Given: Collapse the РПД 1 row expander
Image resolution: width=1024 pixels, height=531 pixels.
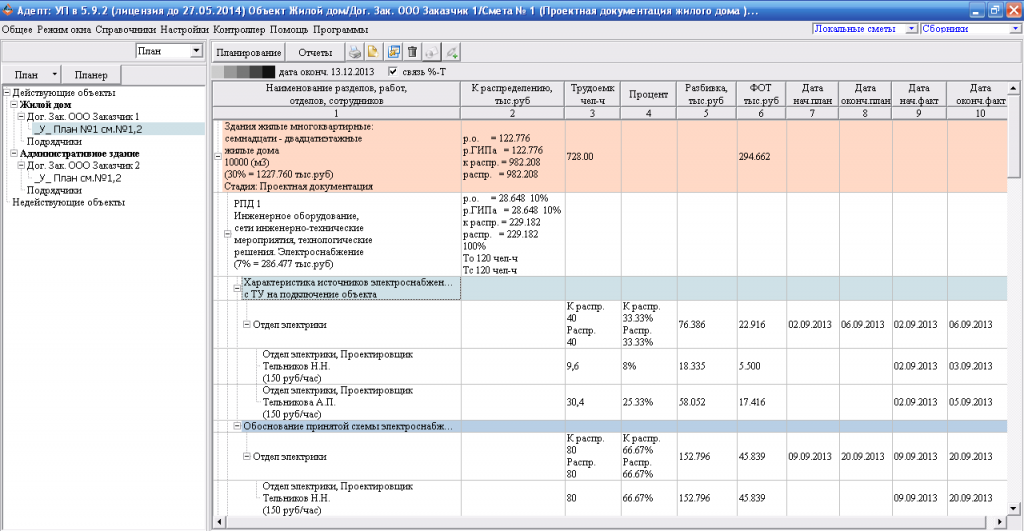Looking at the screenshot, I should pyautogui.click(x=227, y=234).
